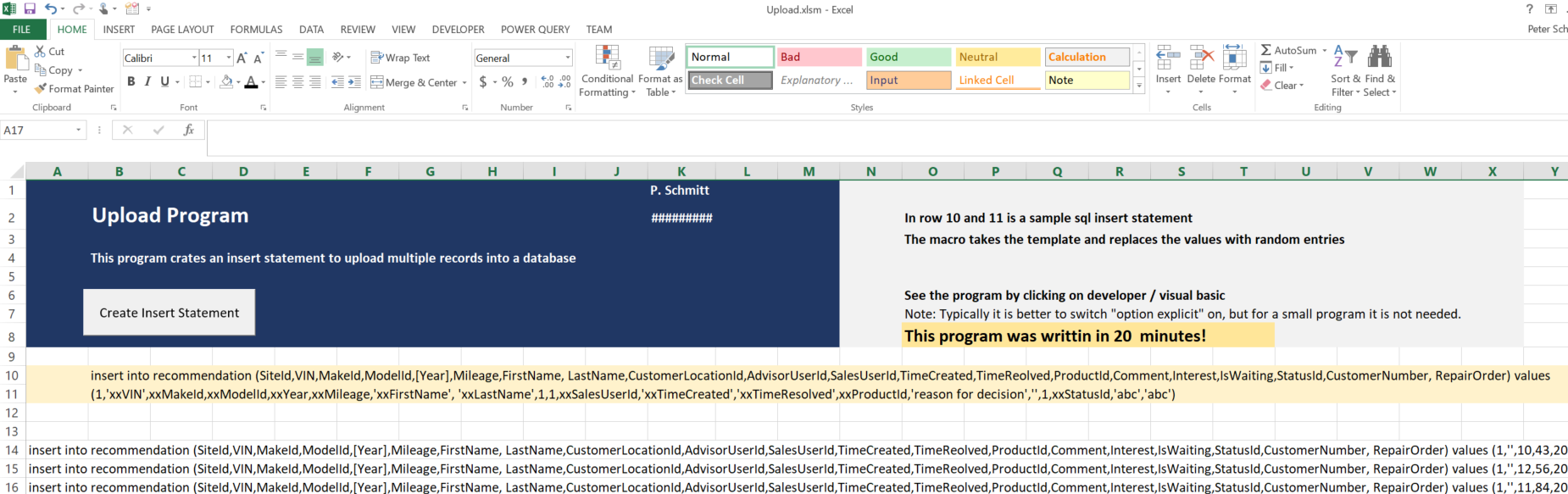
Task: Click Decrease Decimal icon
Action: click(x=565, y=82)
